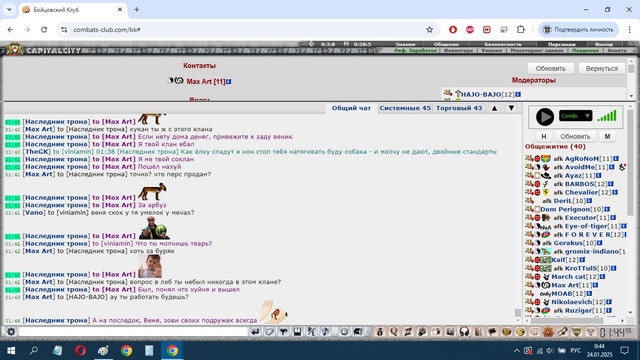Click the headphones icon in bottom toolbar
This screenshot has width=640, height=360.
[x=464, y=332]
